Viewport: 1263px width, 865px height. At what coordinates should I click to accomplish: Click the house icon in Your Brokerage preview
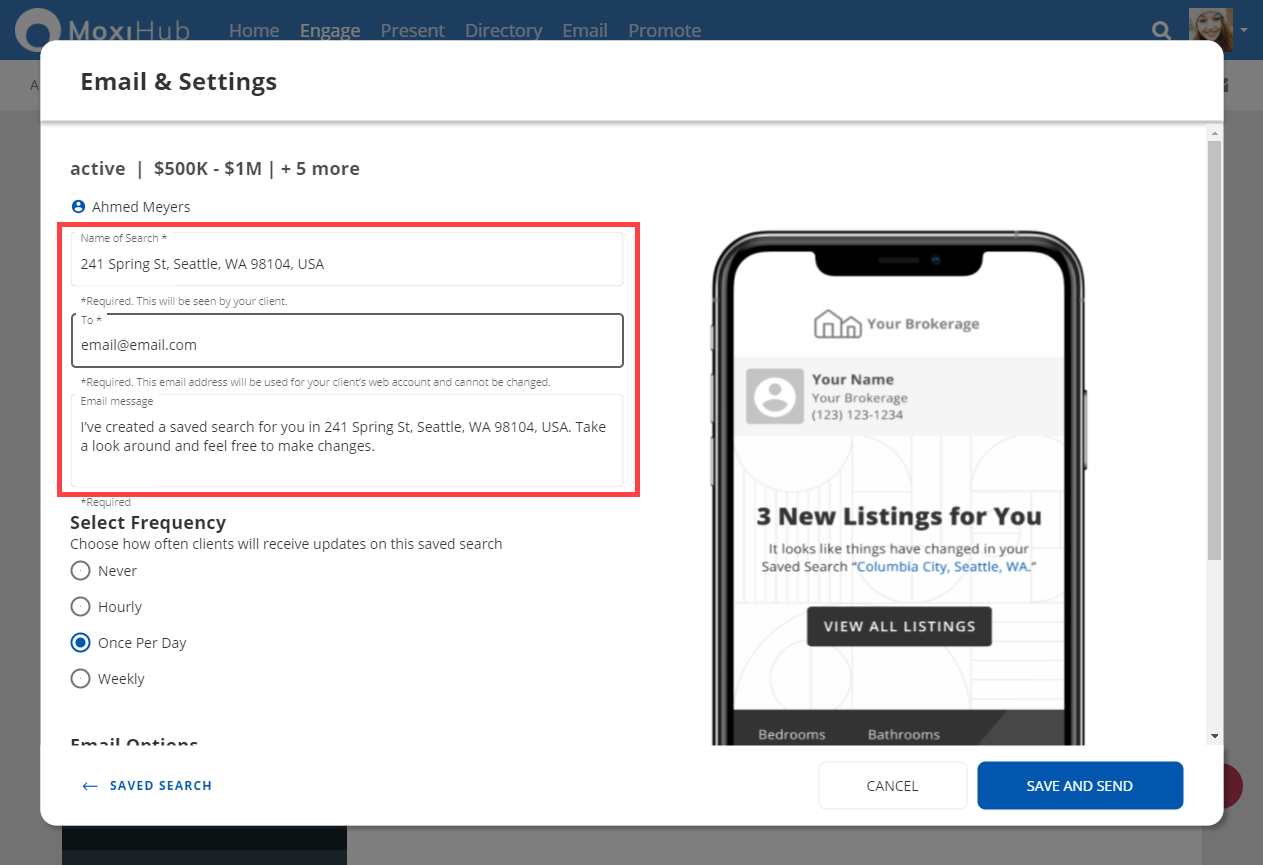pyautogui.click(x=837, y=324)
